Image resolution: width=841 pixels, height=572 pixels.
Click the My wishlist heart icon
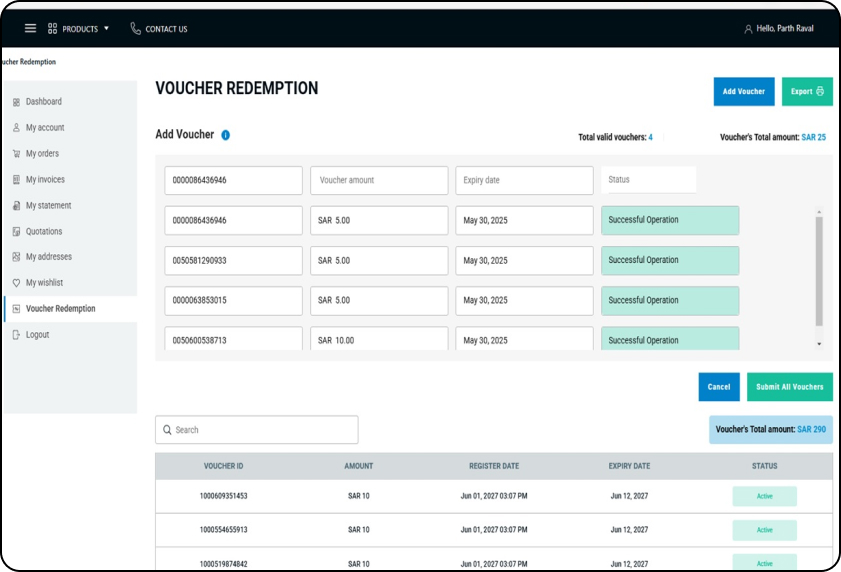pyautogui.click(x=16, y=283)
